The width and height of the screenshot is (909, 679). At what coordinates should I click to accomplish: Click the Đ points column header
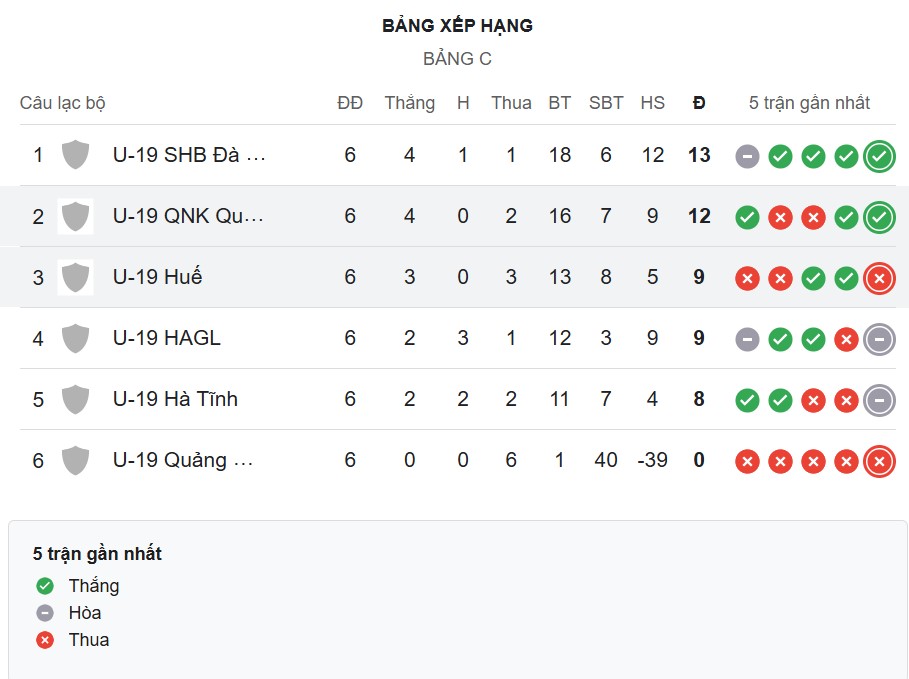tap(699, 103)
